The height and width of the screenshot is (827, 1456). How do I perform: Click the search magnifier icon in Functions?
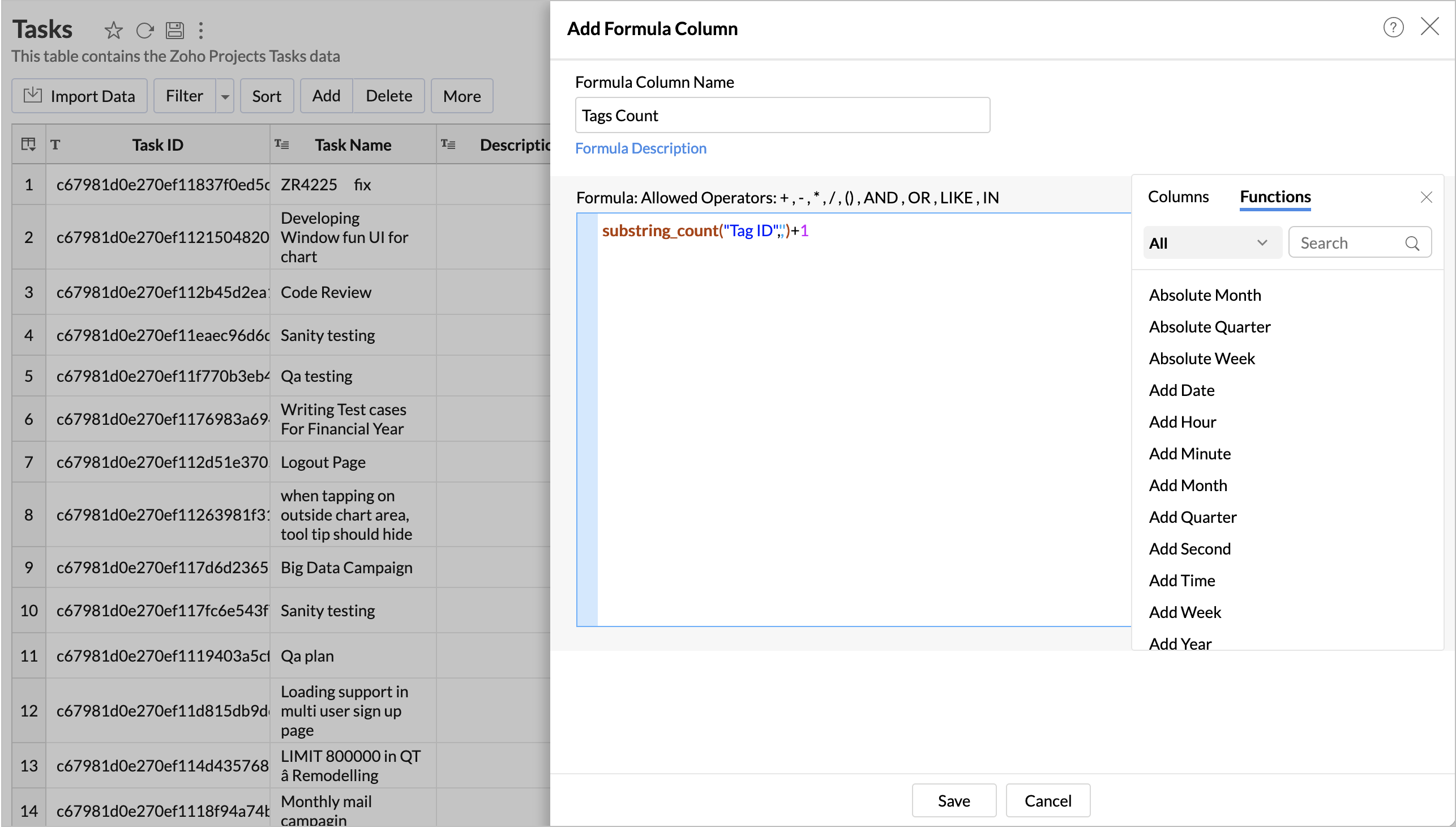1412,244
